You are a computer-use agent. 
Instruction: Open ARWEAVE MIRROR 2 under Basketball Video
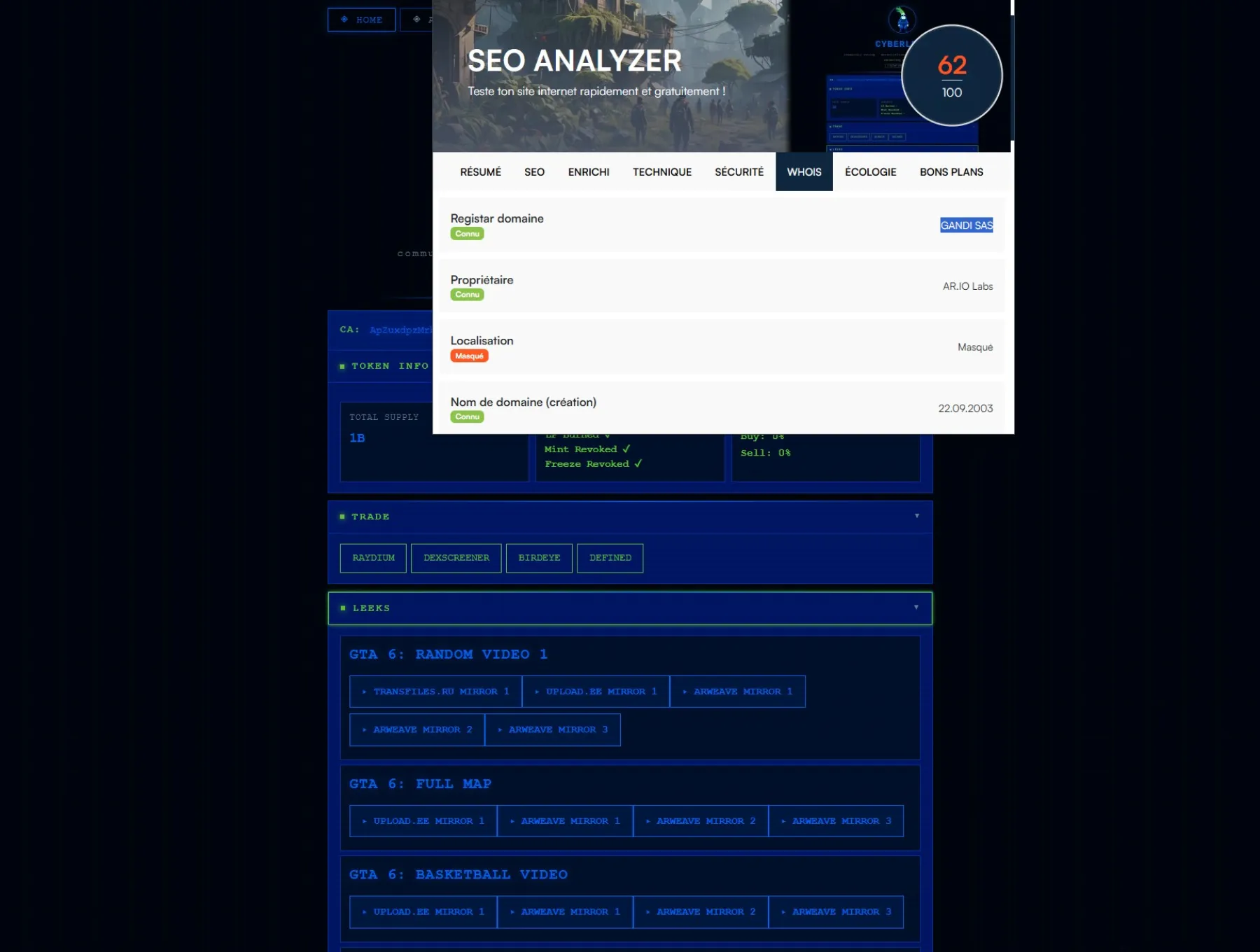tap(701, 912)
